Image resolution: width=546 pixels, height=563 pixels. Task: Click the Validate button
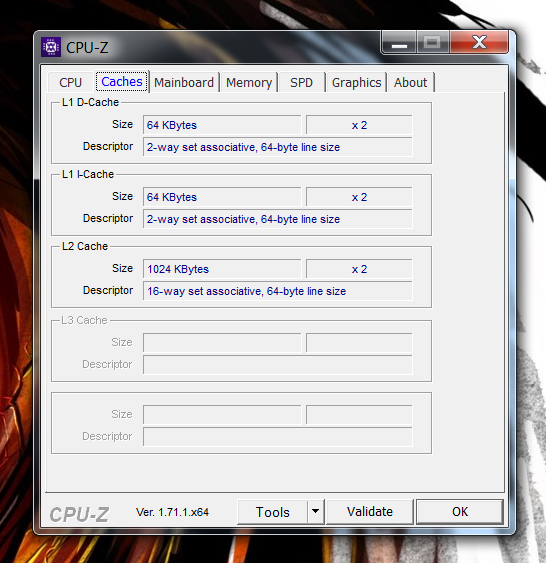370,512
